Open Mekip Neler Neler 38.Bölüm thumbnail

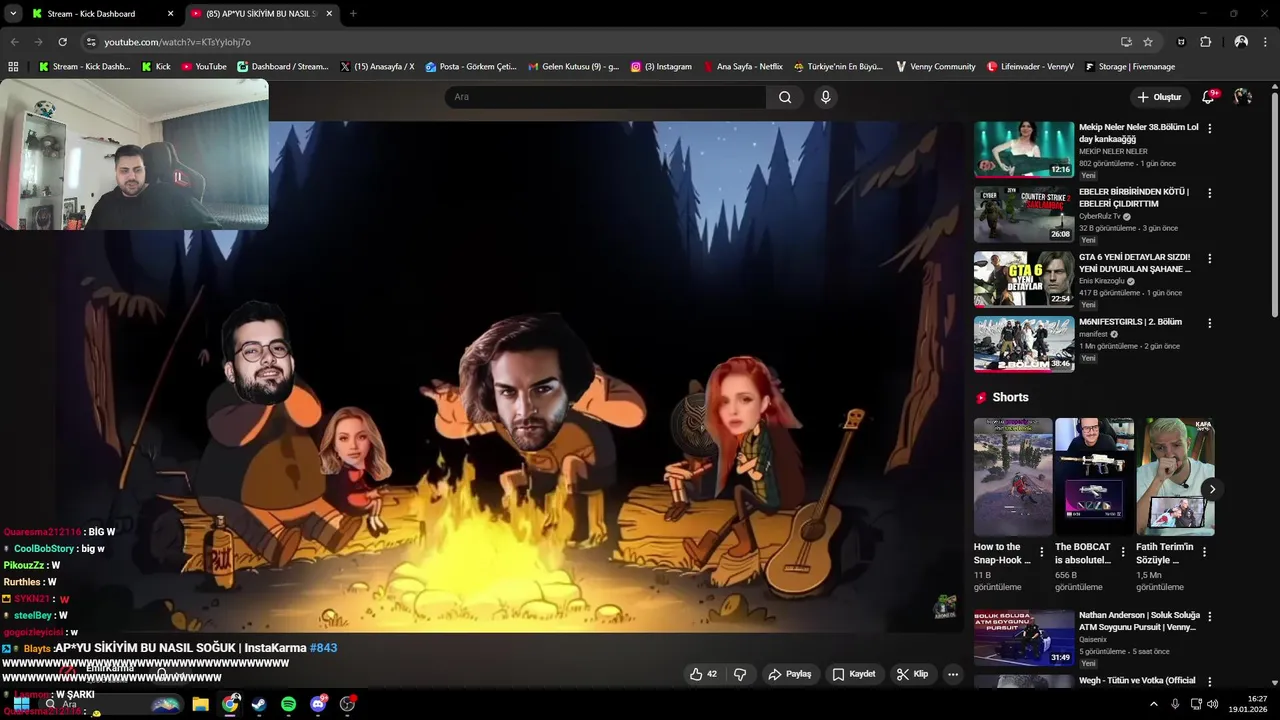[x=1024, y=150]
